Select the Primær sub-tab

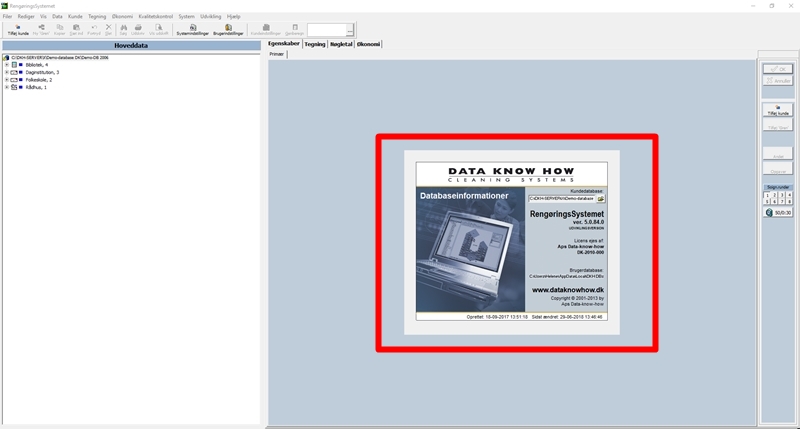[x=277, y=54]
